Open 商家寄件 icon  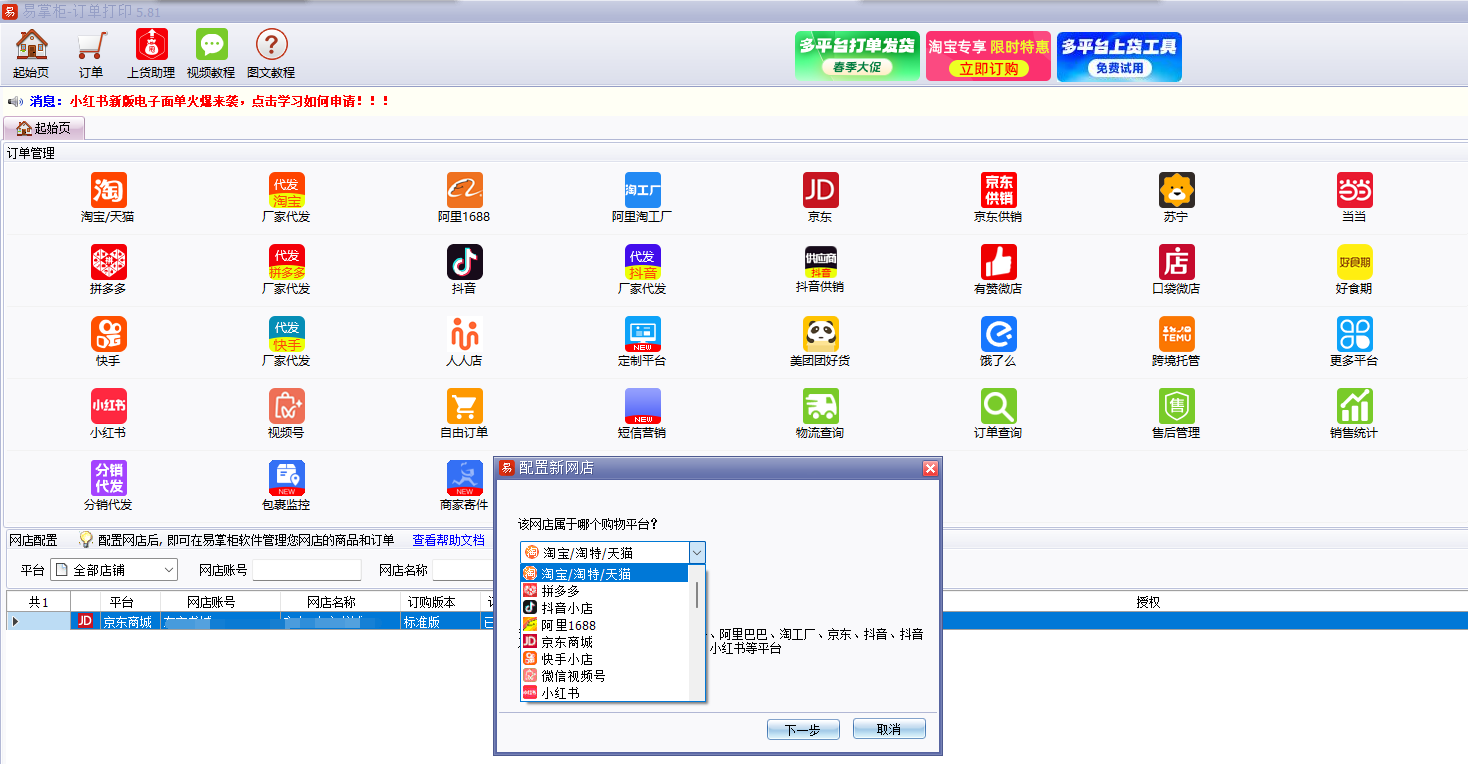[x=464, y=478]
